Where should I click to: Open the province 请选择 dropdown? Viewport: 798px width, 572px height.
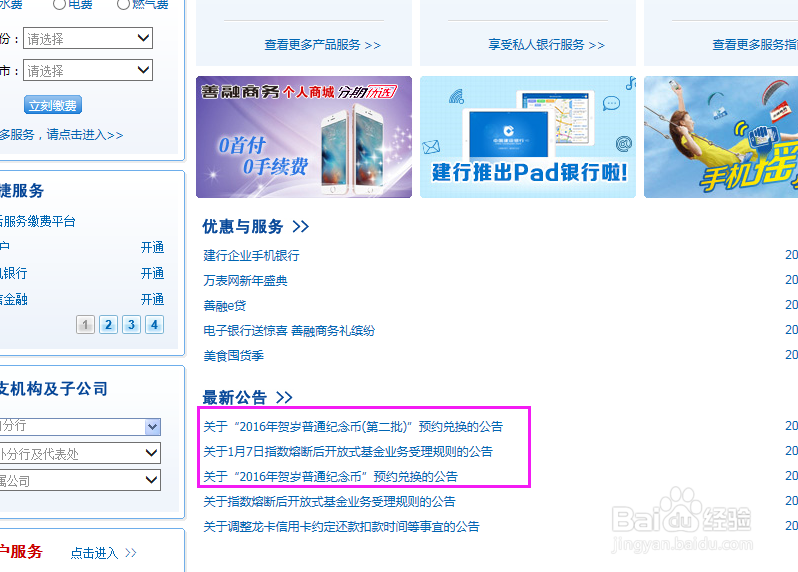tap(88, 38)
